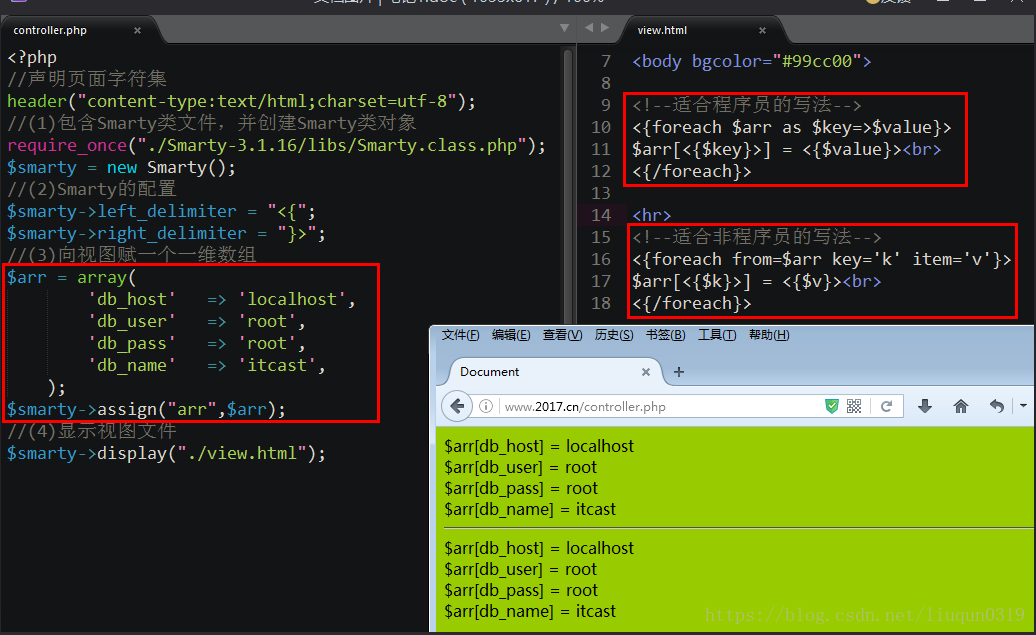Image resolution: width=1036 pixels, height=635 pixels.
Task: Click the '$smarty = new Smarty();' line
Action: 121,167
